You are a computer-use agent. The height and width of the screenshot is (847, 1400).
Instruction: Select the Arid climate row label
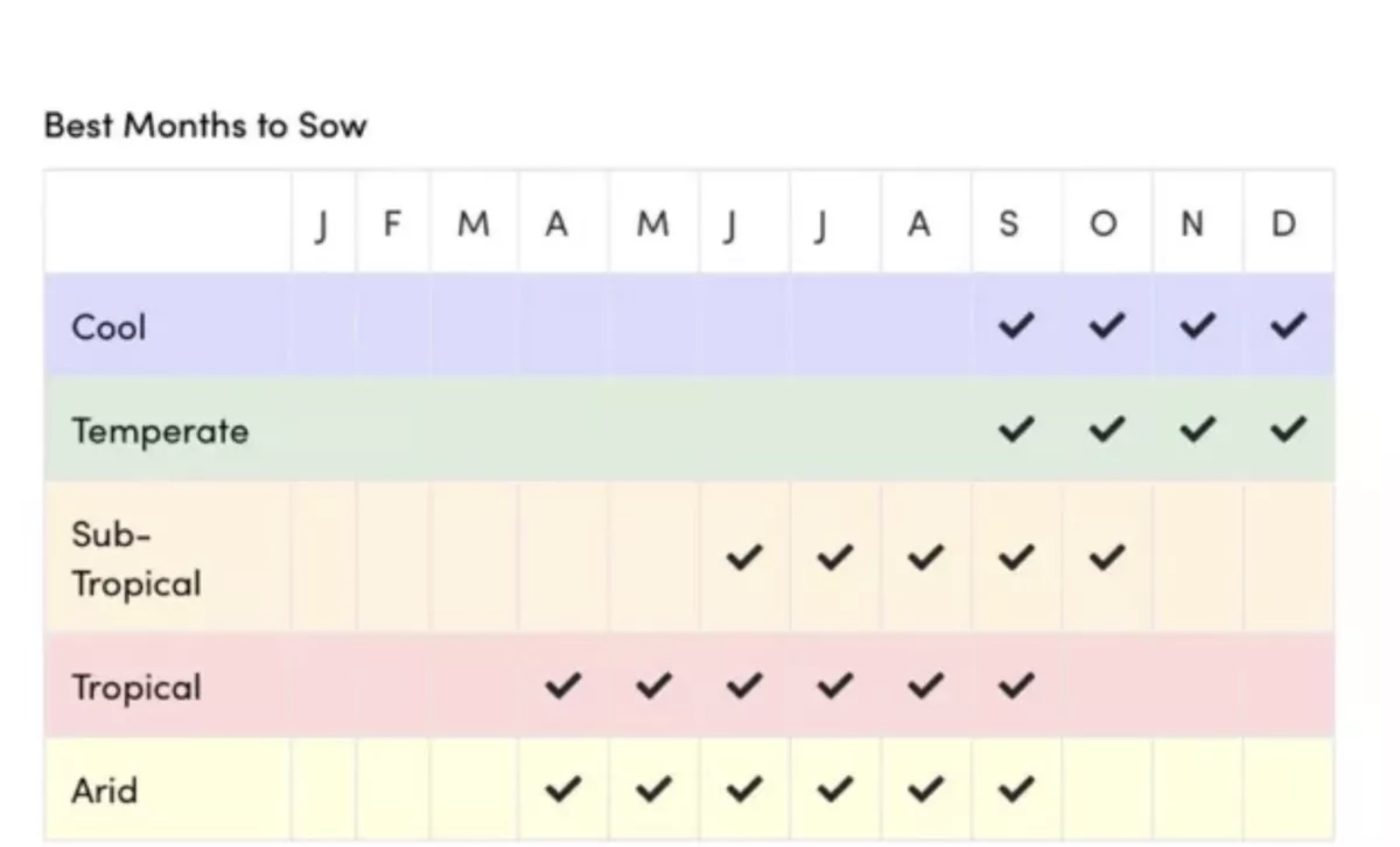coord(104,791)
